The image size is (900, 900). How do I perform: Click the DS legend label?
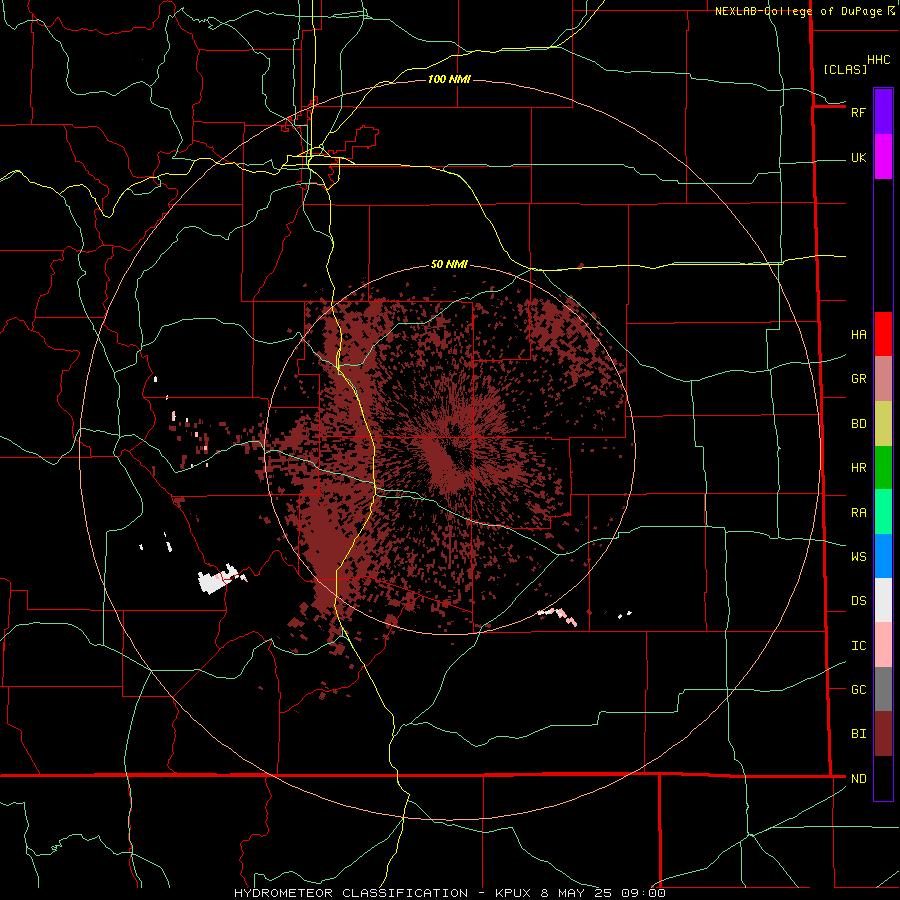pos(858,601)
